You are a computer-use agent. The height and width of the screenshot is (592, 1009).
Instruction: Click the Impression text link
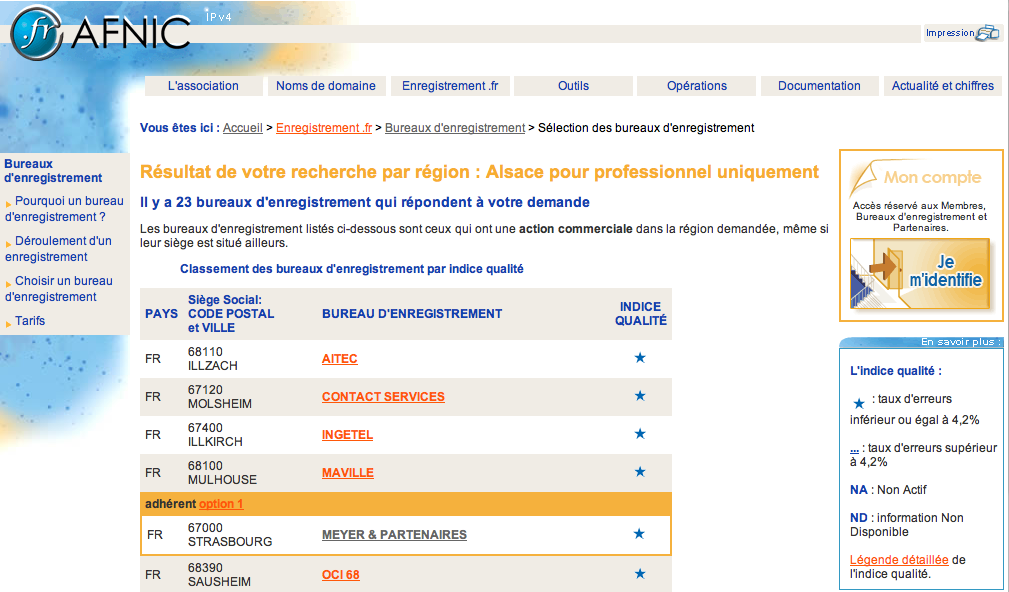tap(950, 33)
